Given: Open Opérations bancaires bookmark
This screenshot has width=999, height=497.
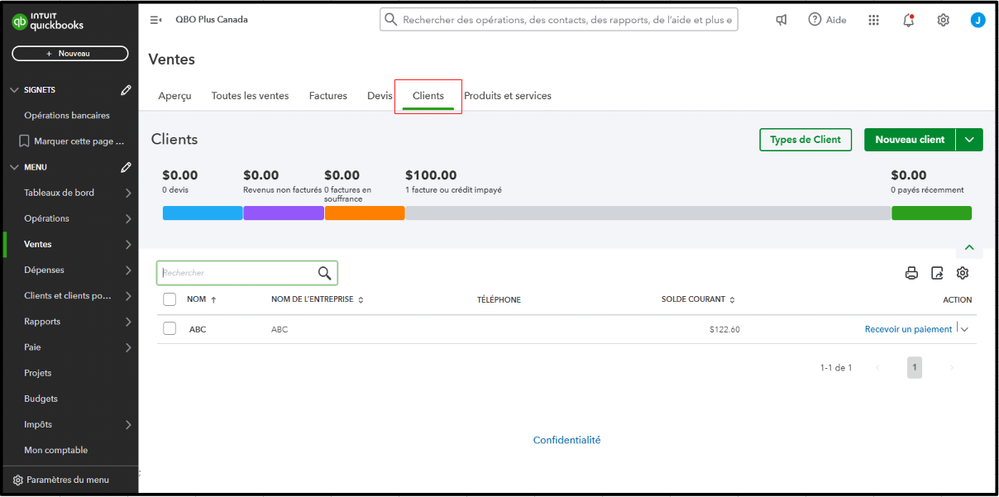Looking at the screenshot, I should coord(67,115).
